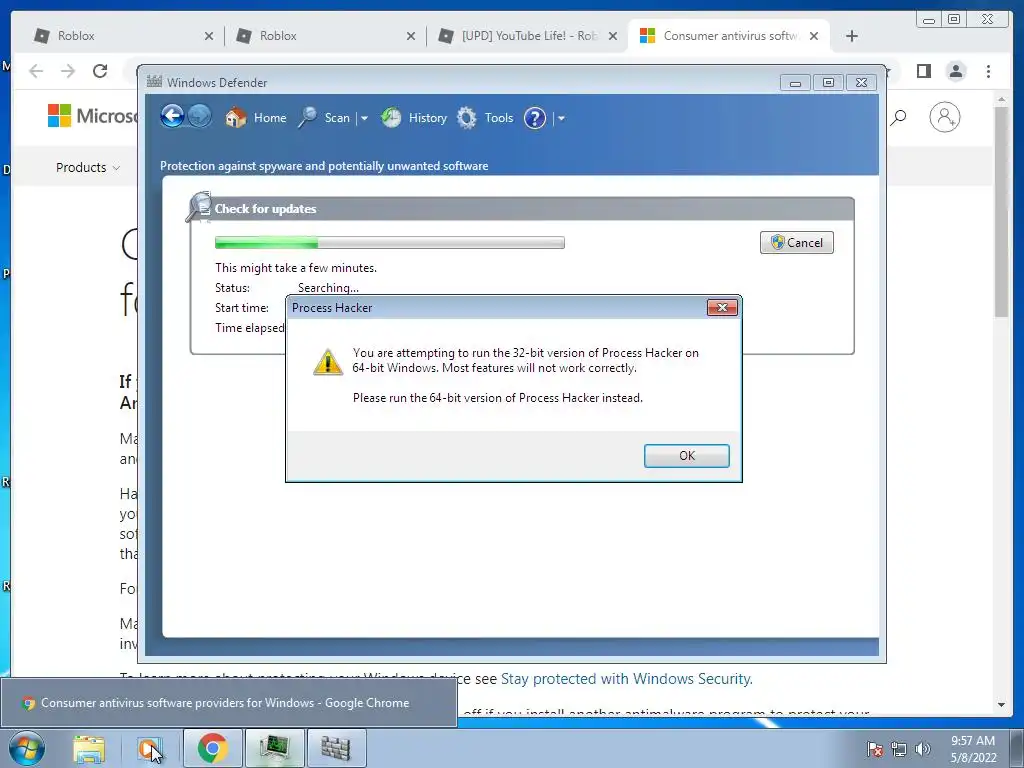Go back in Windows Defender
The width and height of the screenshot is (1024, 768).
pos(172,117)
